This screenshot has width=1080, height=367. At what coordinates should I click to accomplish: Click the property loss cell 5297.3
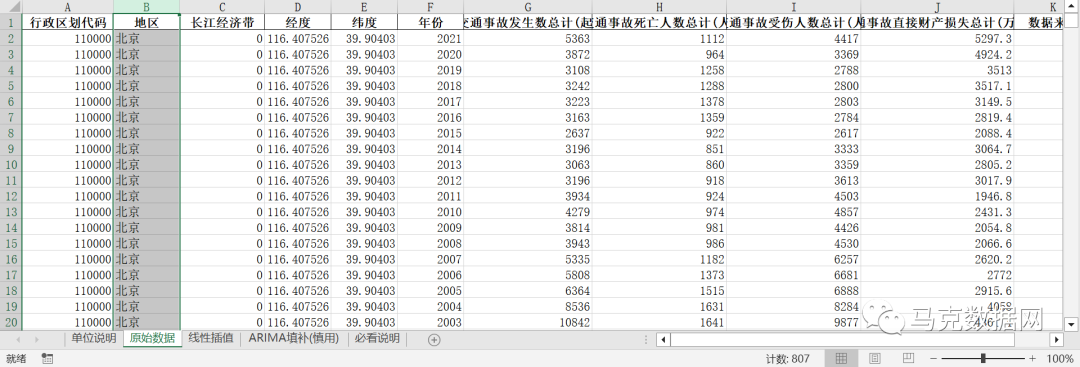tap(937, 39)
